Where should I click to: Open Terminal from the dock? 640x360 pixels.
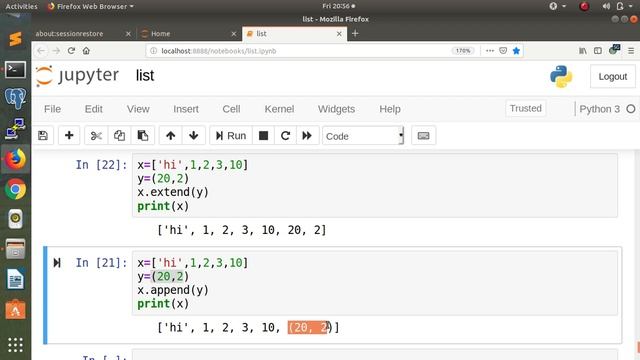pos(15,69)
